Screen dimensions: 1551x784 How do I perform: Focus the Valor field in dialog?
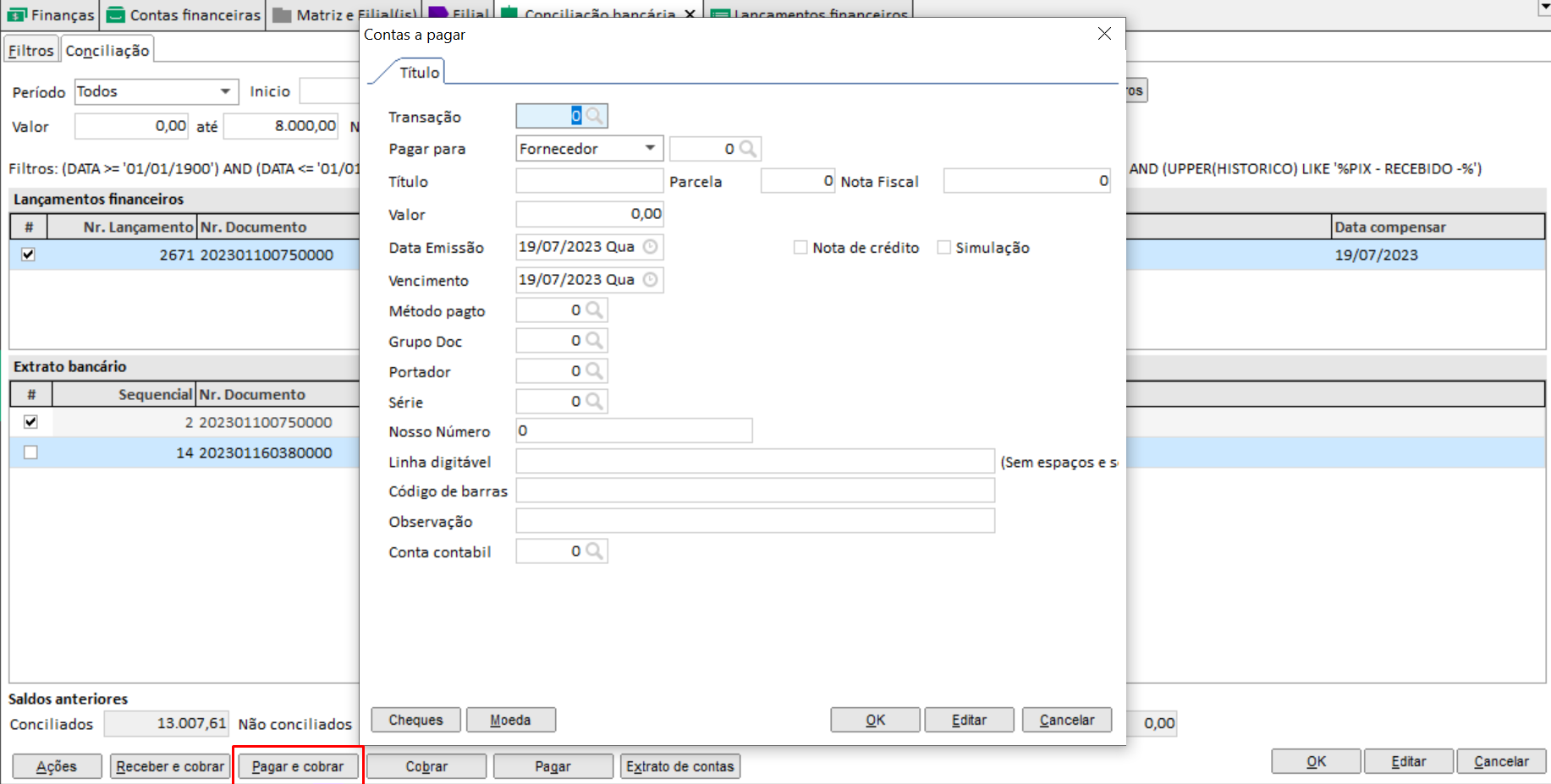[x=590, y=214]
